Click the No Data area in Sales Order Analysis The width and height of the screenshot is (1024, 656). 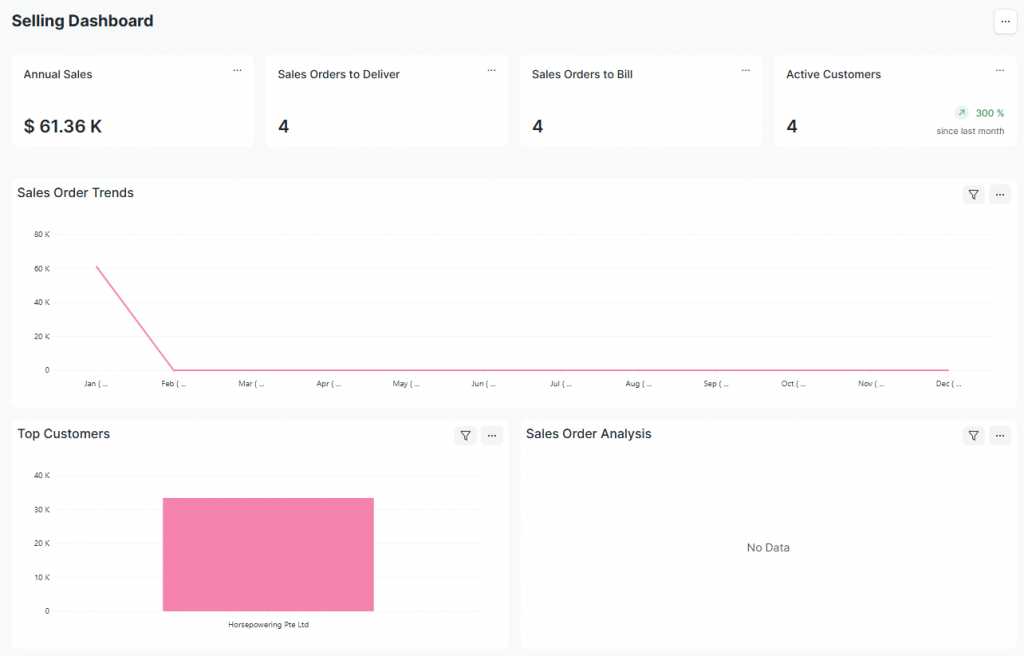click(x=768, y=547)
